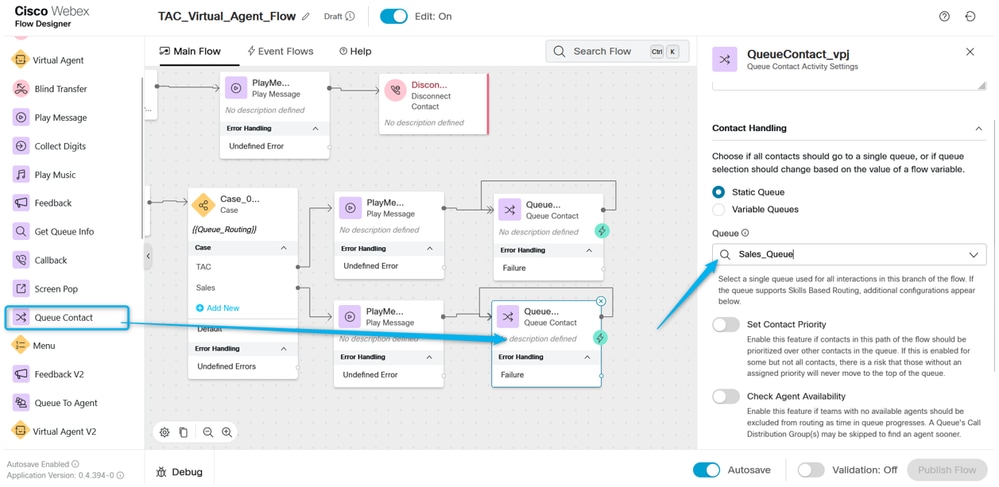This screenshot has width=999, height=487.
Task: Collapse Error Handling in Case_0 node
Action: click(284, 349)
